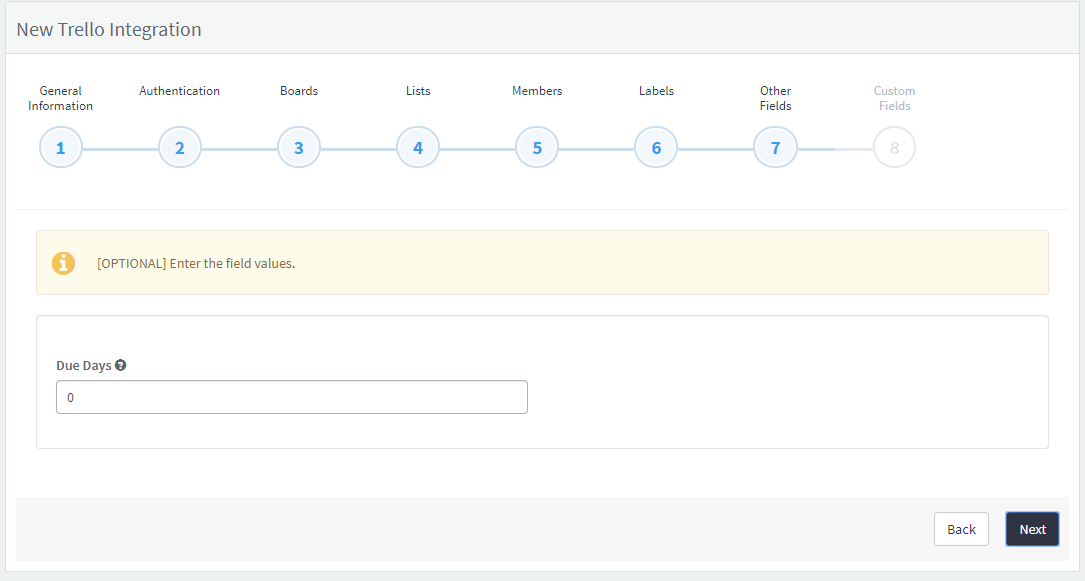This screenshot has width=1085, height=581.
Task: Click the yellow info icon in the notice
Action: 63,263
